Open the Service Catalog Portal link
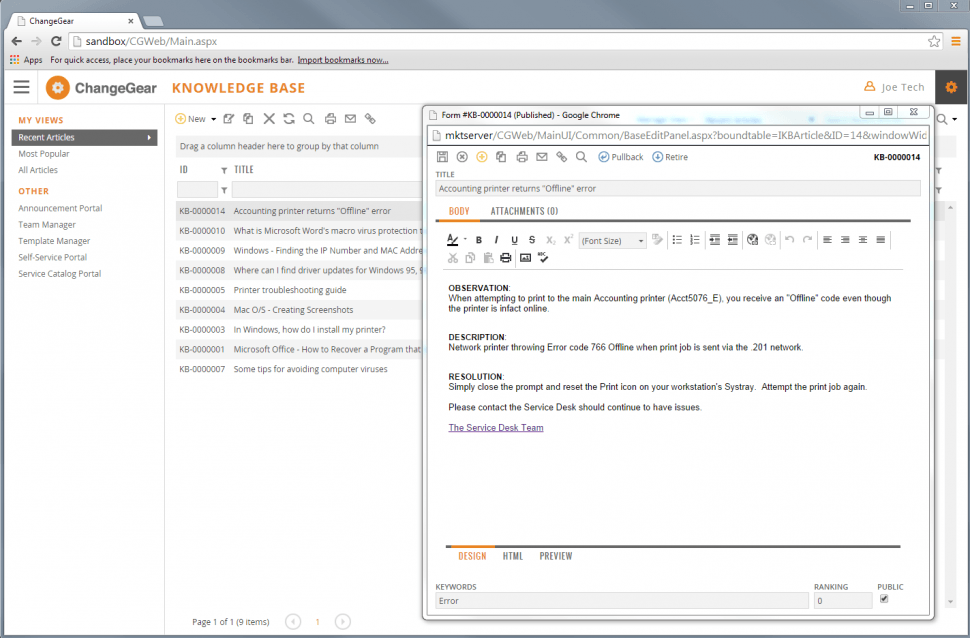Viewport: 970px width, 638px height. [x=59, y=274]
